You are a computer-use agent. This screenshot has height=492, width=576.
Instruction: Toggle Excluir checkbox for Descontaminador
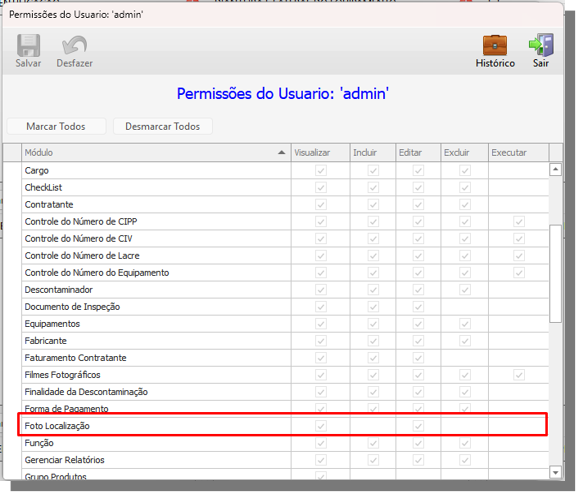(x=465, y=290)
